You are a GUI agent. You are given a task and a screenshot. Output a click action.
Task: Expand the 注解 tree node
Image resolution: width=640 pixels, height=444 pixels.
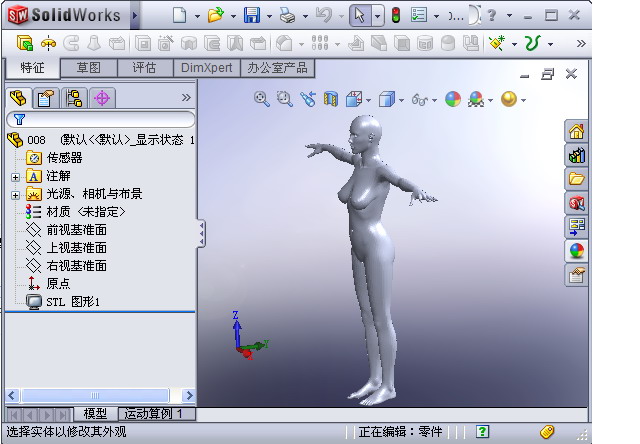[x=16, y=178]
